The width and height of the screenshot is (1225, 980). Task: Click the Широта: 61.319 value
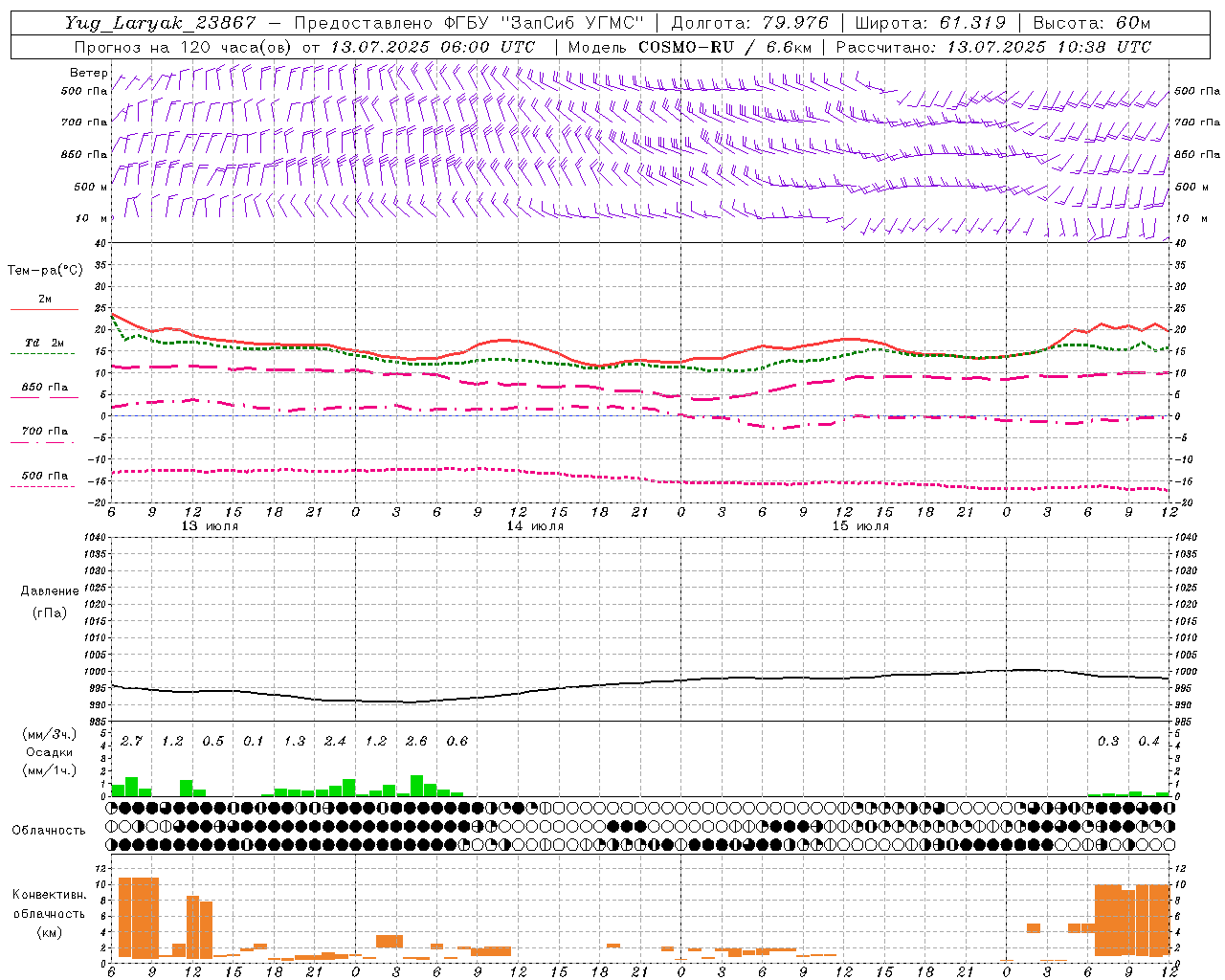click(930, 23)
